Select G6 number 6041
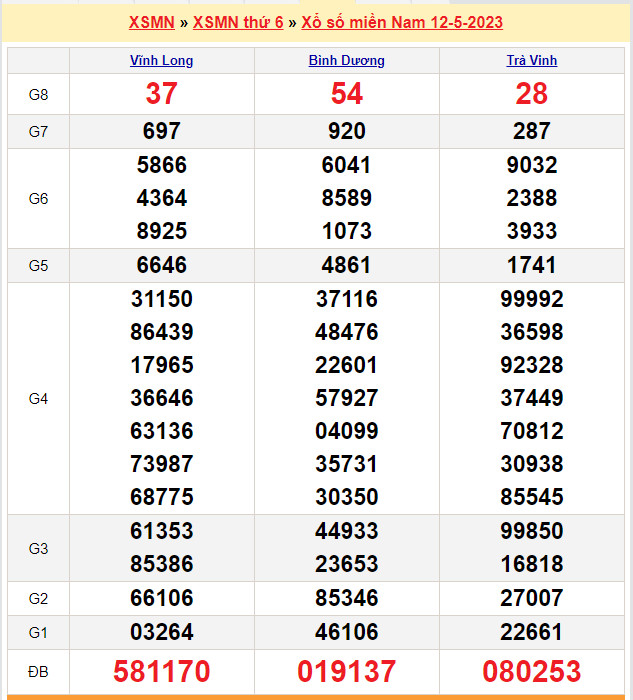Image resolution: width=633 pixels, height=700 pixels. pos(346,165)
